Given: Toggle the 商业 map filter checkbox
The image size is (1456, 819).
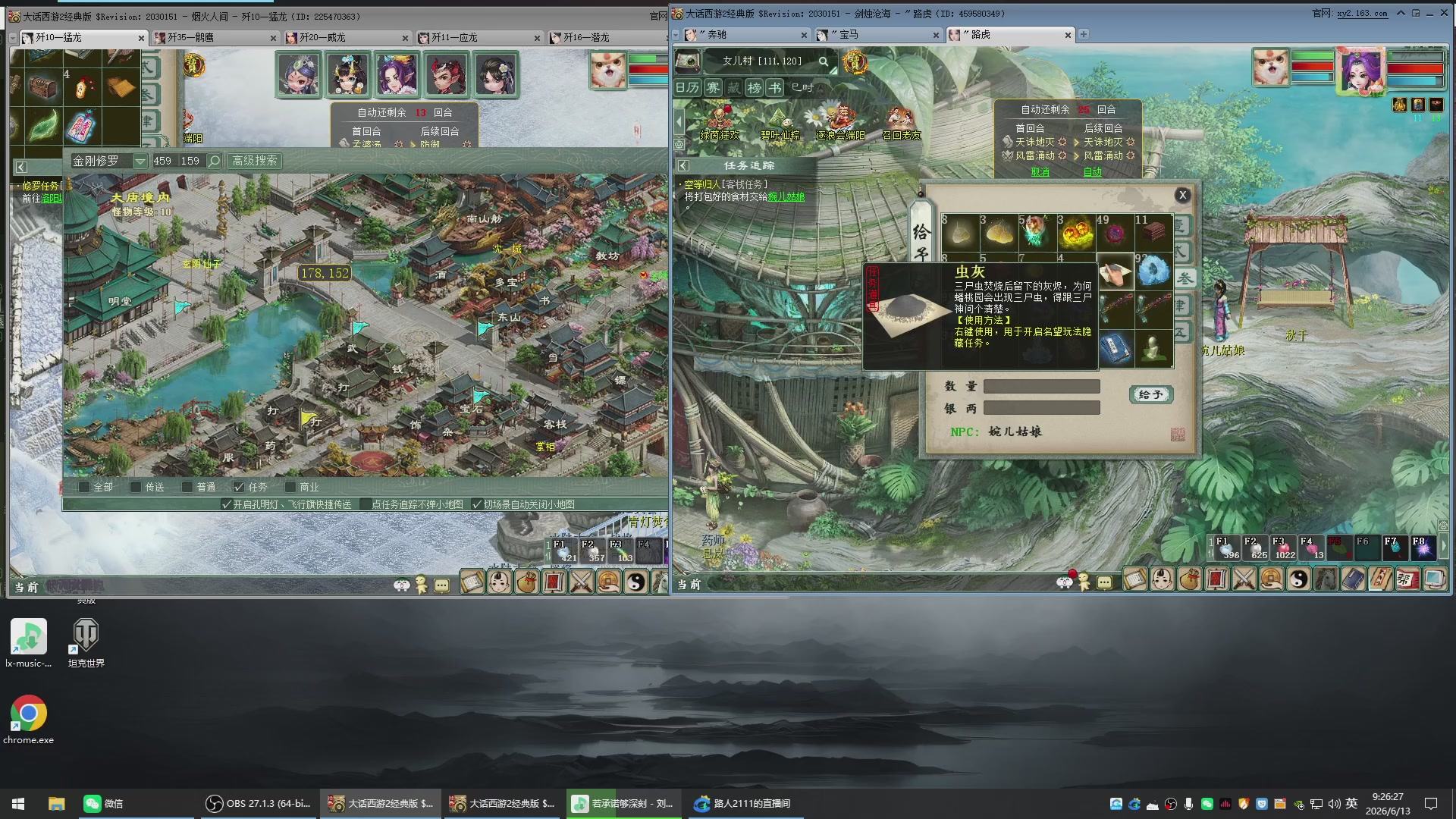Looking at the screenshot, I should click(290, 487).
